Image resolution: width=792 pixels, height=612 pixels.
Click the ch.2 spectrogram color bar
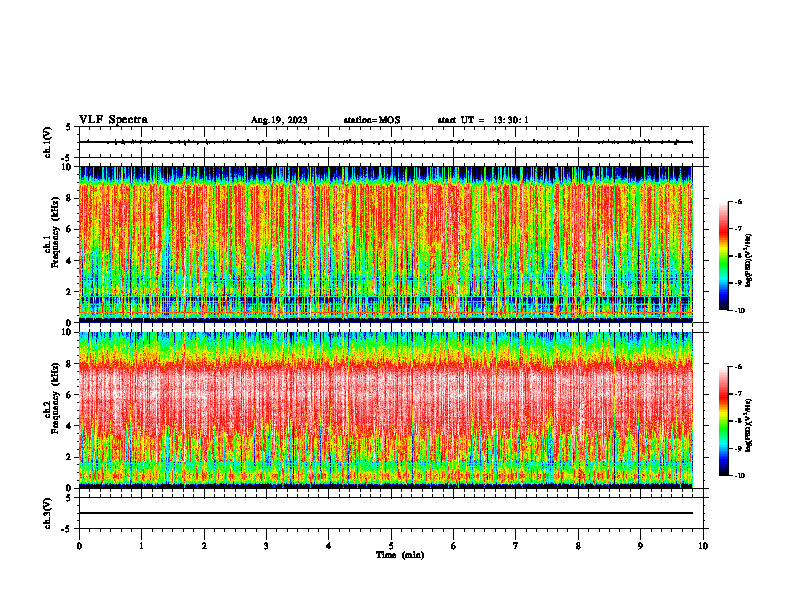click(723, 421)
